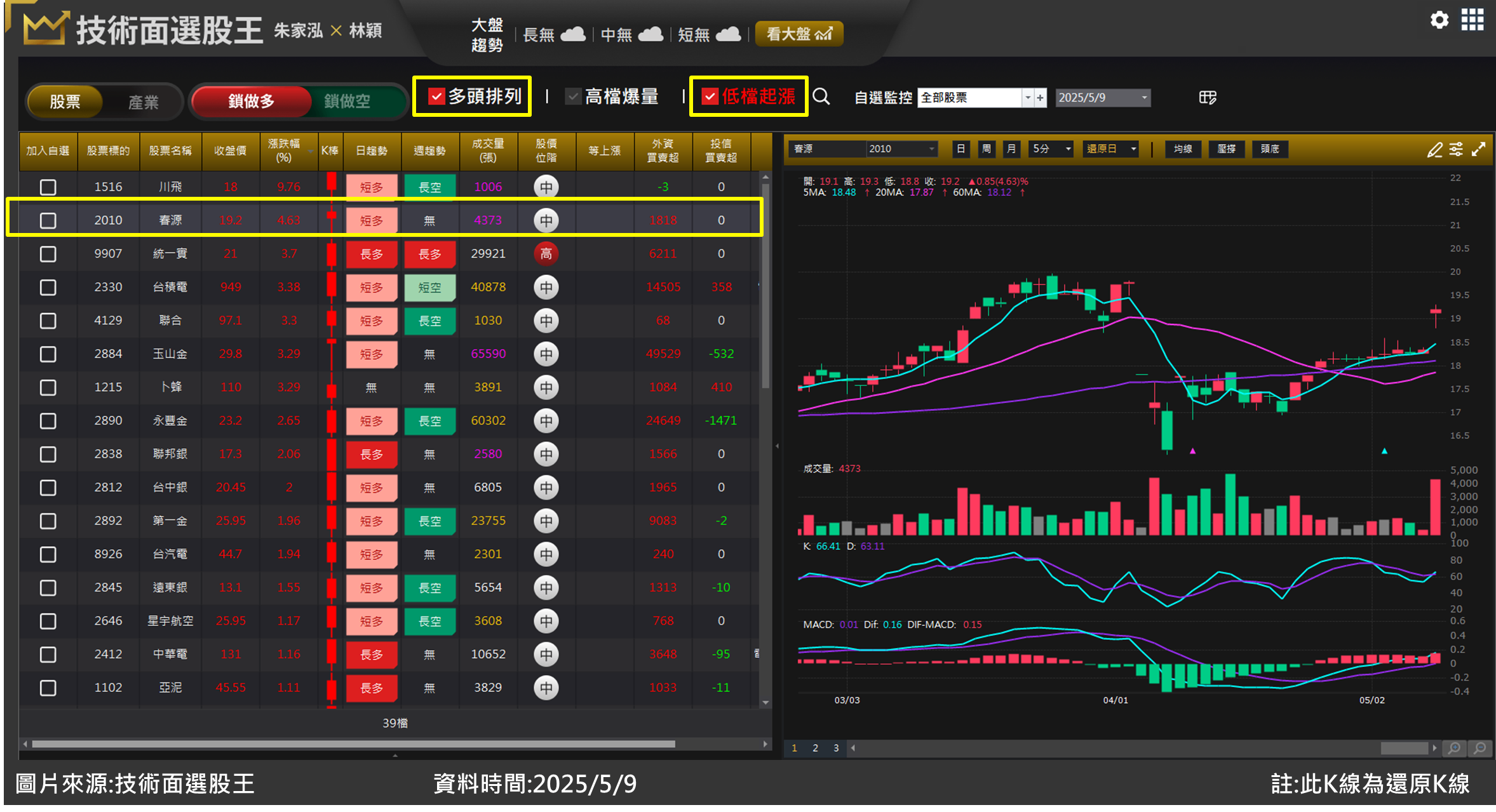Toggle the 低檔起漲 checkbox
Screen dimensions: 1496x812
tap(710, 97)
